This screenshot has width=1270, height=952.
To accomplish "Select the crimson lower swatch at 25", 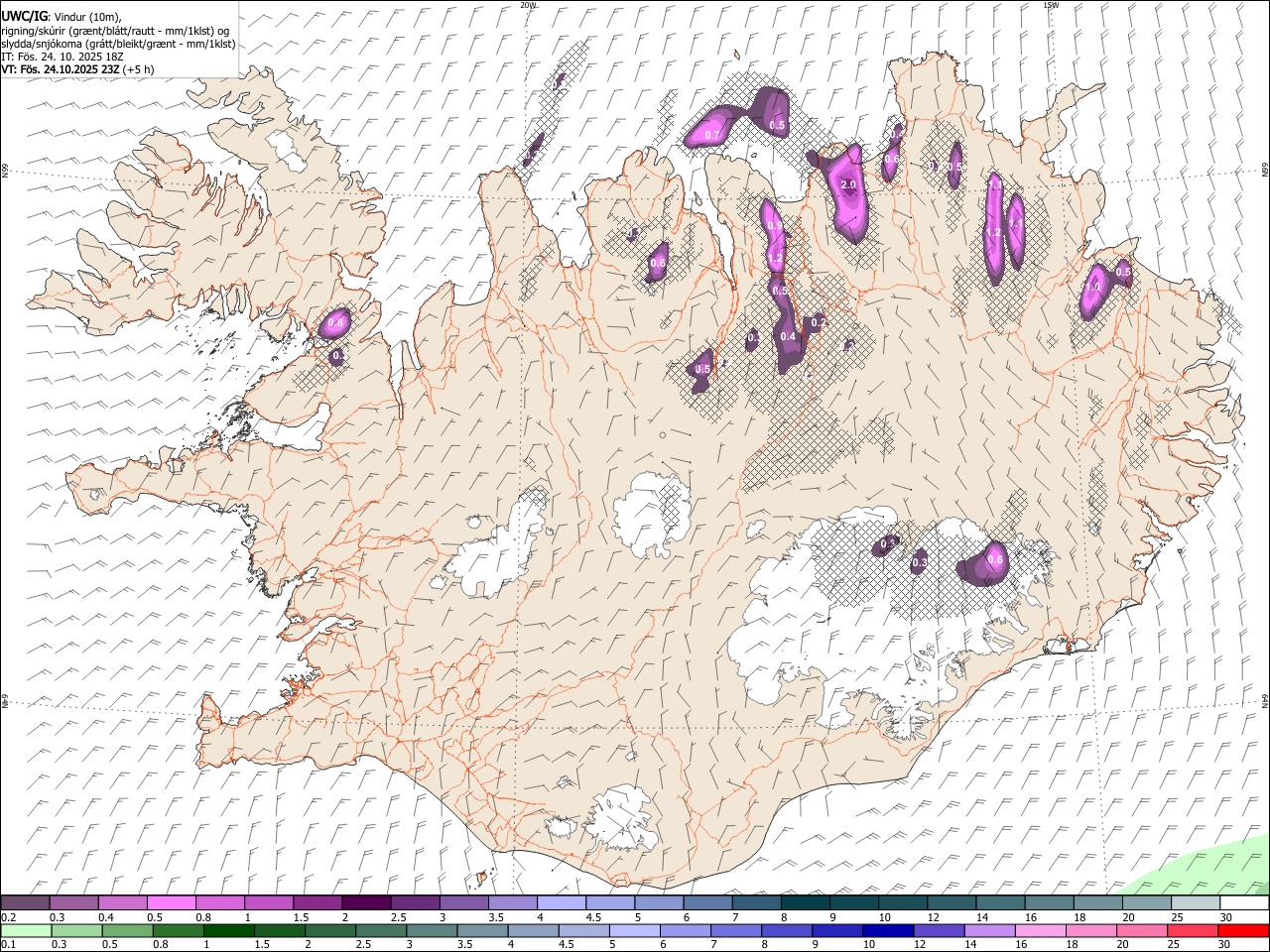I will point(1193,930).
